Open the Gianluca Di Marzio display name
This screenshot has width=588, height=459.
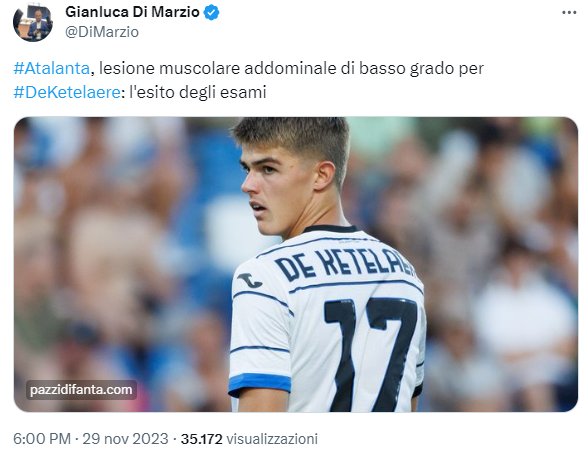click(132, 12)
